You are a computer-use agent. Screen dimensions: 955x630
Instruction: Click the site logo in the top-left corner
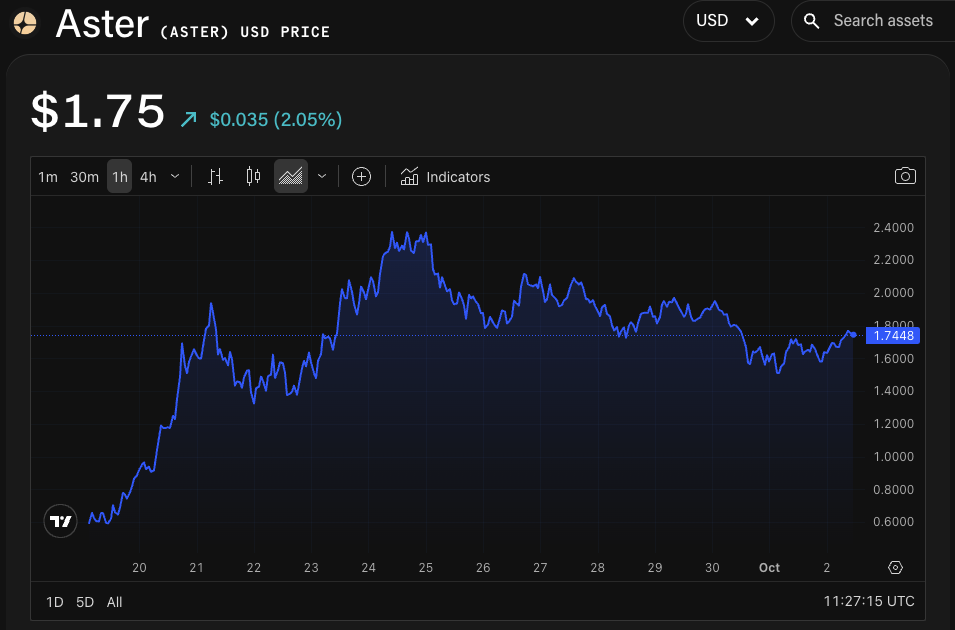(23, 23)
